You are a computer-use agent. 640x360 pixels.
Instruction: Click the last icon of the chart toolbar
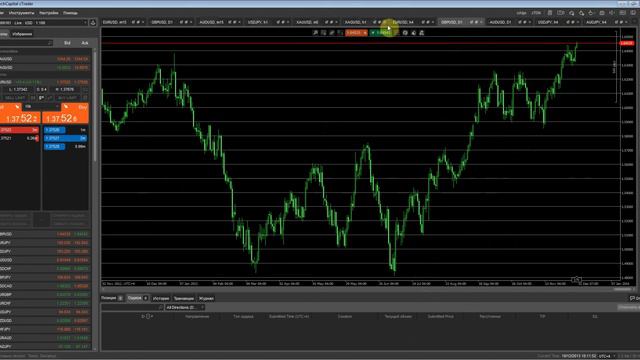tap(422, 33)
